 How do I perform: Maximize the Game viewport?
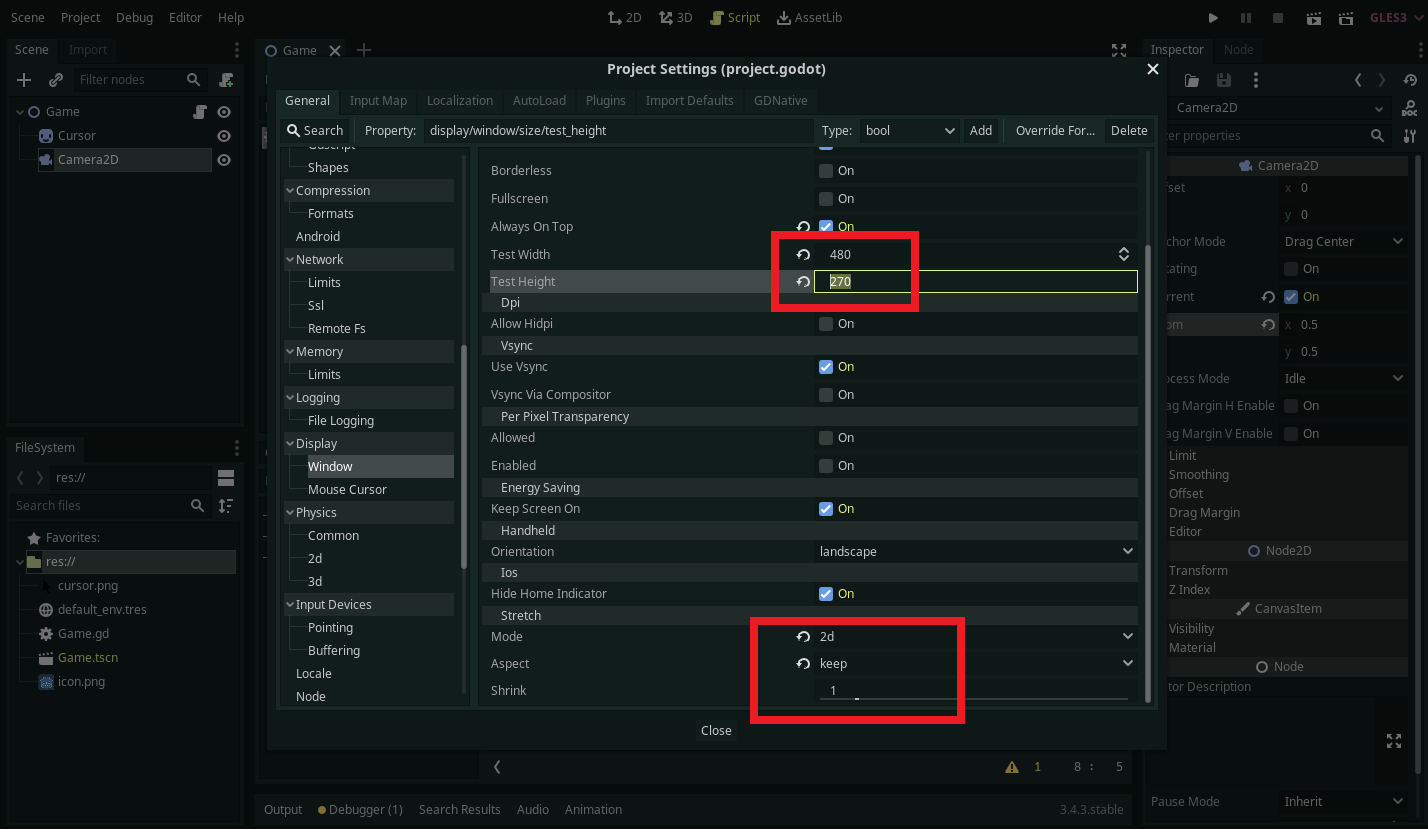coord(1118,49)
